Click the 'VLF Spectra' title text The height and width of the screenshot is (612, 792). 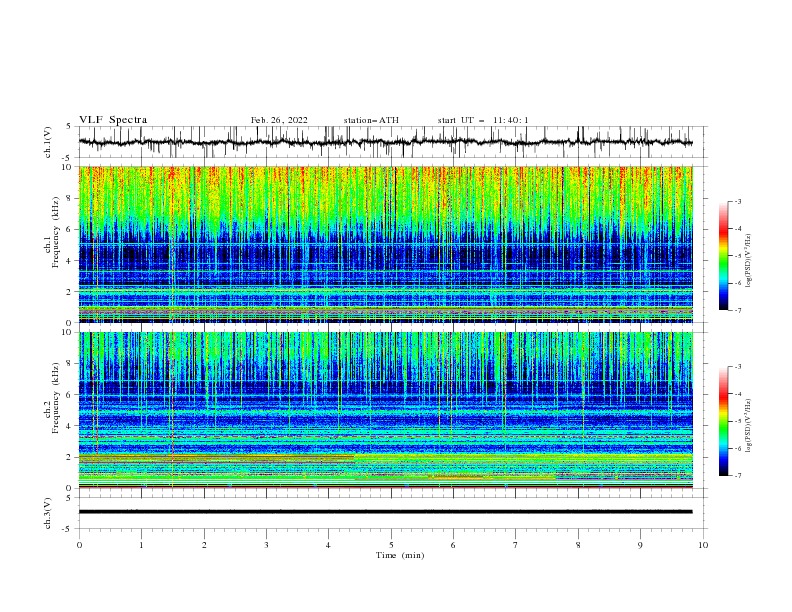(113, 120)
